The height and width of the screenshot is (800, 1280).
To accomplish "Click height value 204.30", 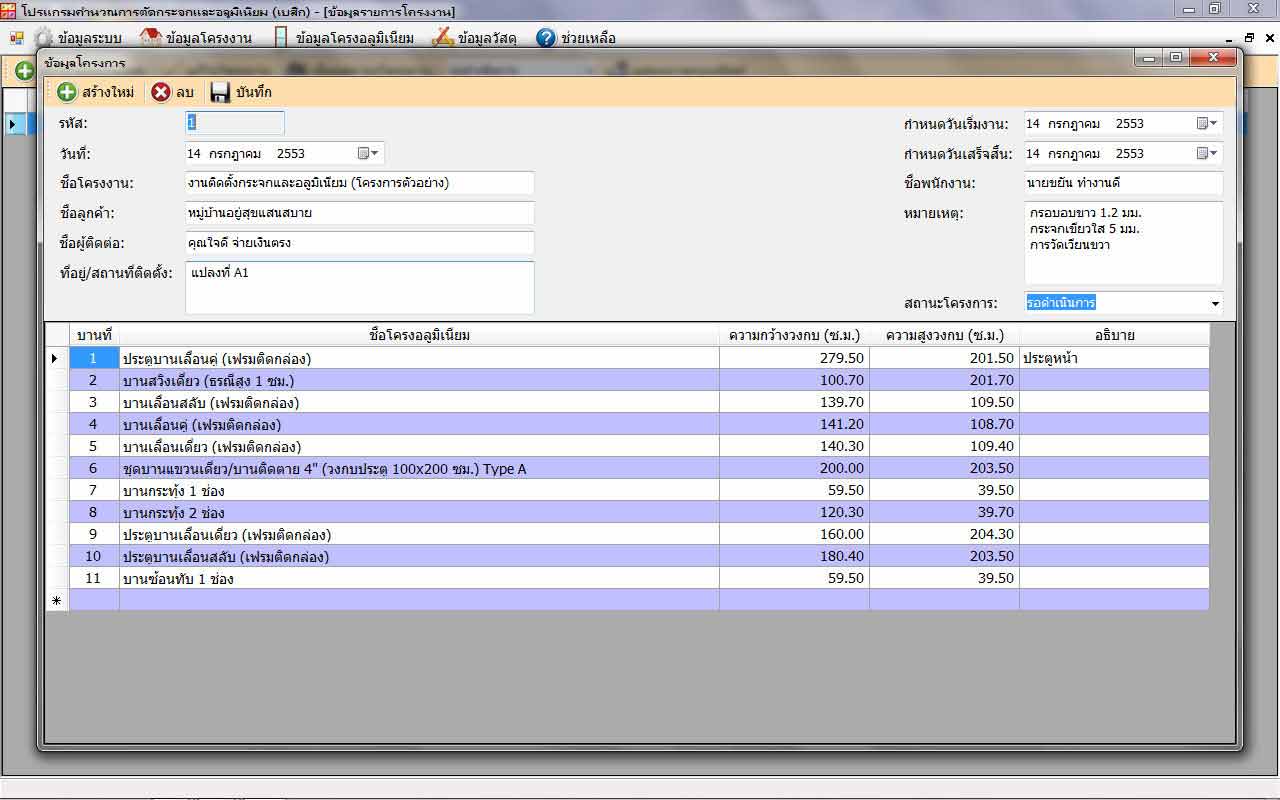I will pyautogui.click(x=944, y=534).
